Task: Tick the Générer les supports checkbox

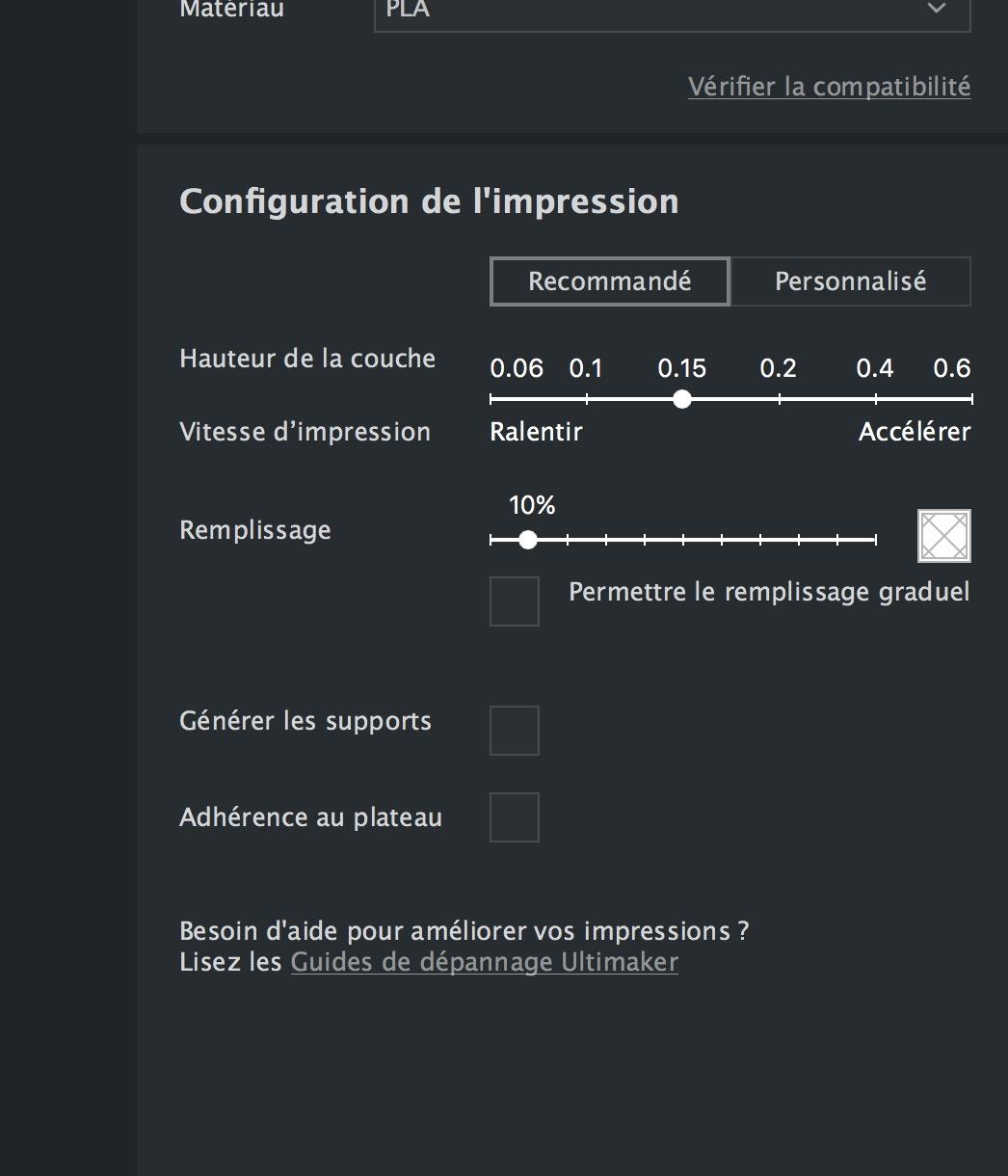Action: [x=515, y=730]
